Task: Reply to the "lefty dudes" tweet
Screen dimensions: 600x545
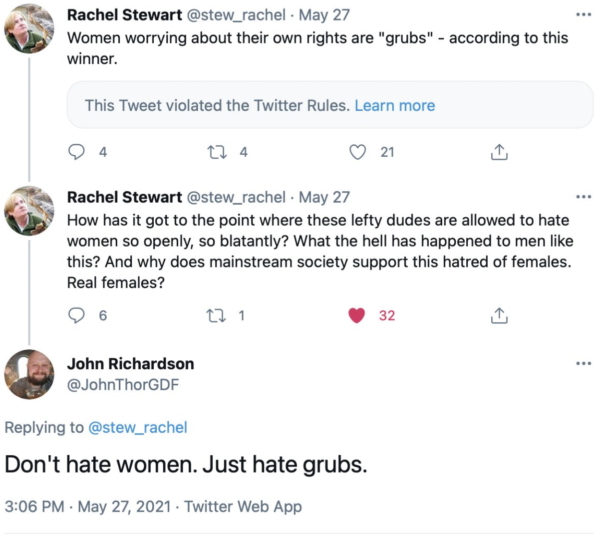Action: 77,315
